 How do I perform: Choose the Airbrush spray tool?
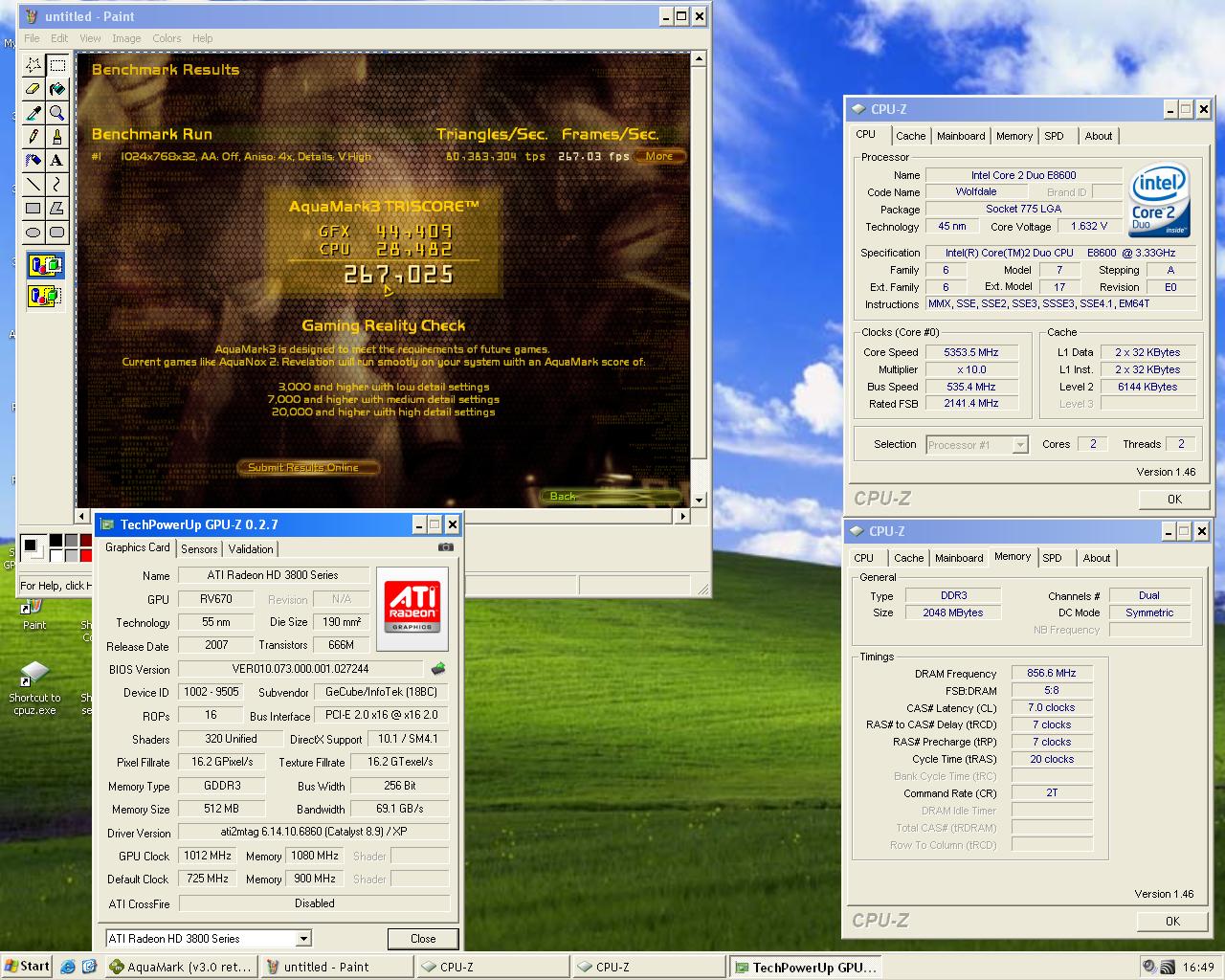33,161
